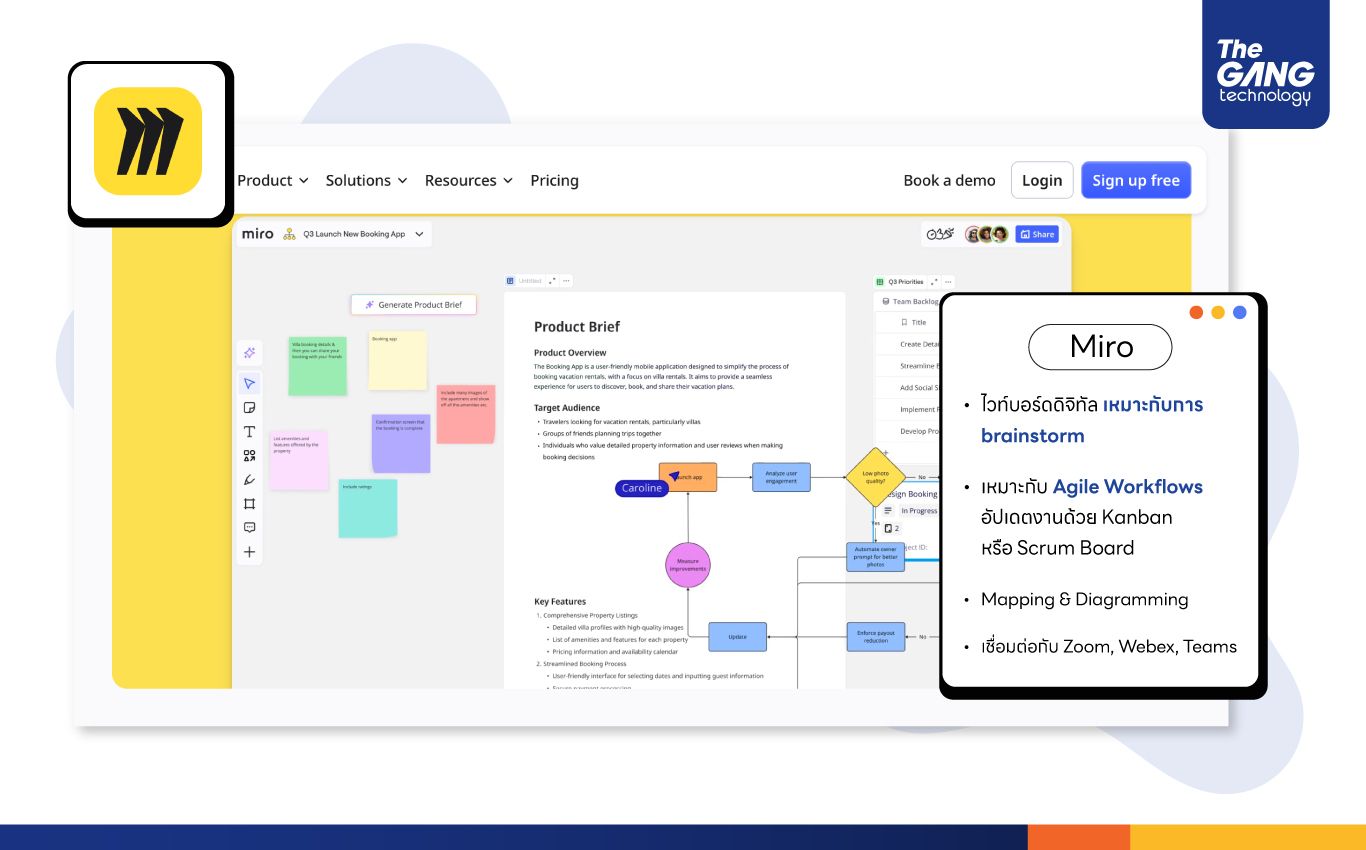The width and height of the screenshot is (1366, 850).
Task: Click Generate Product Brief button
Action: pos(413,305)
